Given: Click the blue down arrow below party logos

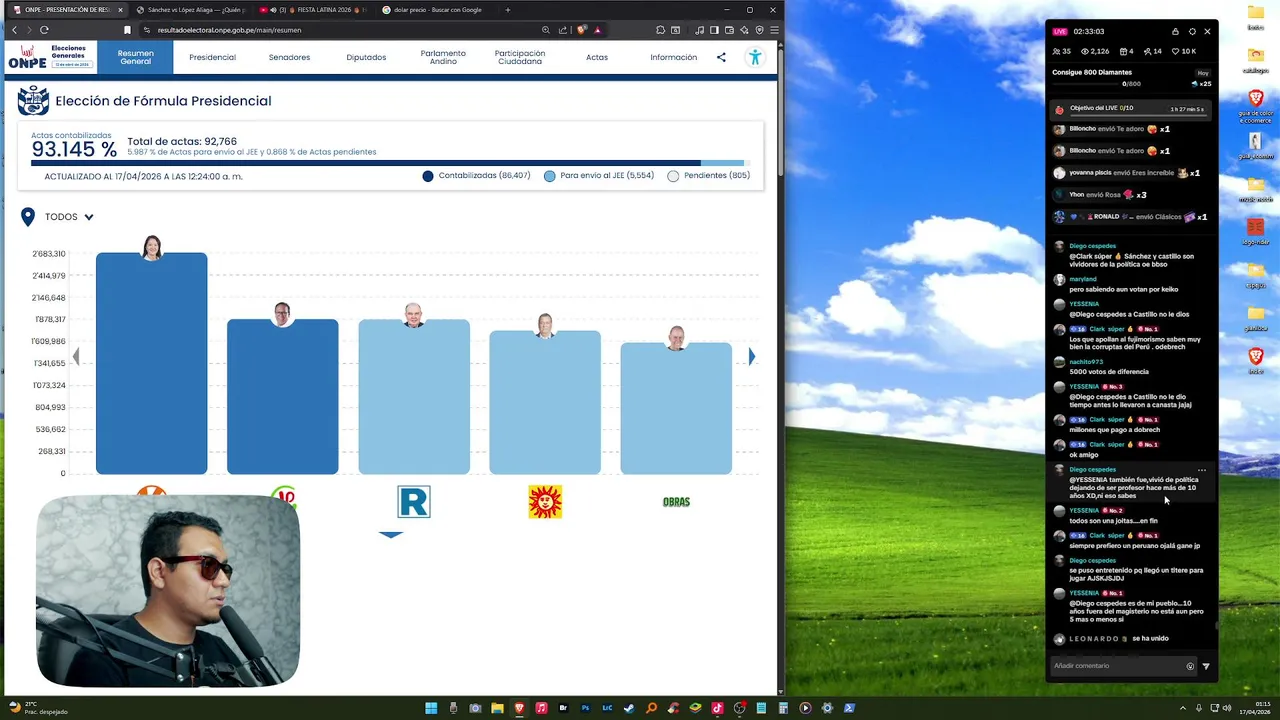Looking at the screenshot, I should click(x=391, y=535).
